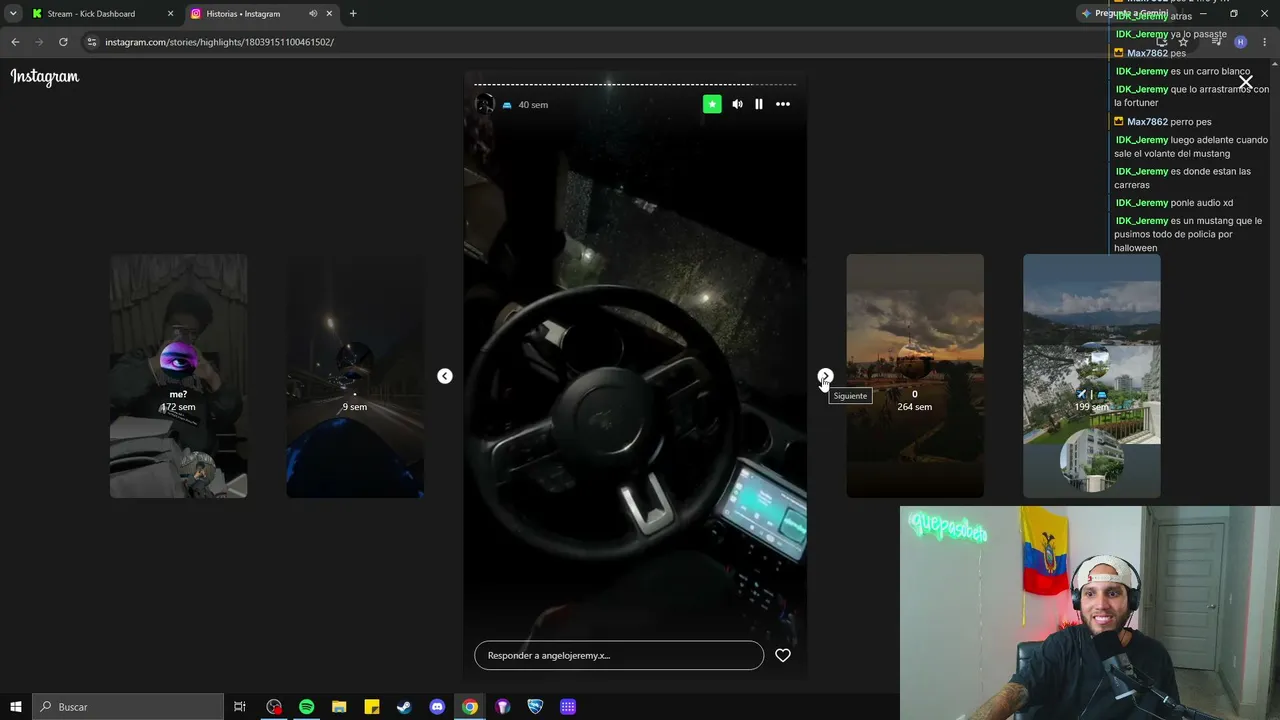This screenshot has width=1280, height=720.
Task: Open the Windows Start menu
Action: tap(16, 707)
